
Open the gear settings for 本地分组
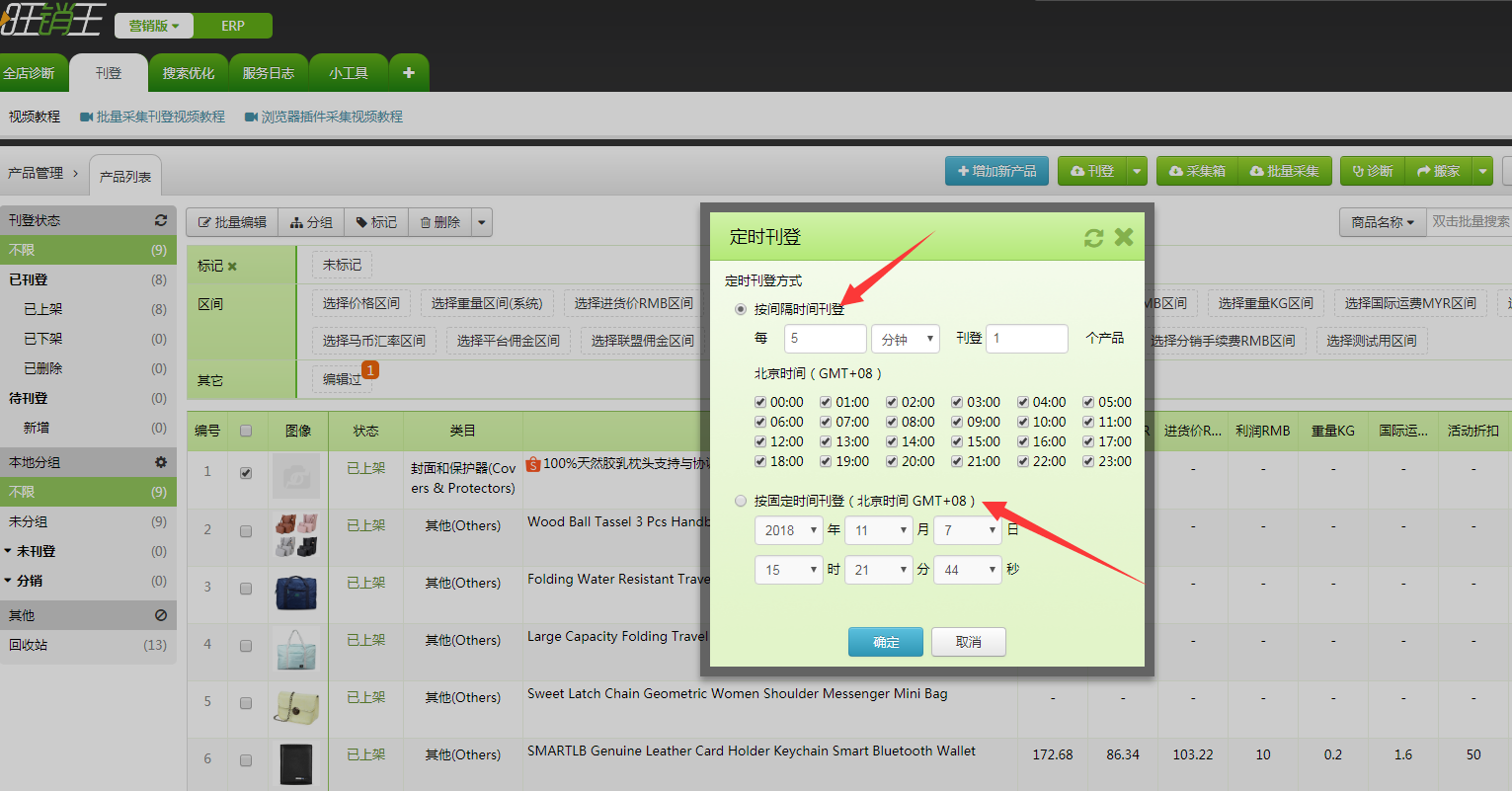pyautogui.click(x=161, y=462)
